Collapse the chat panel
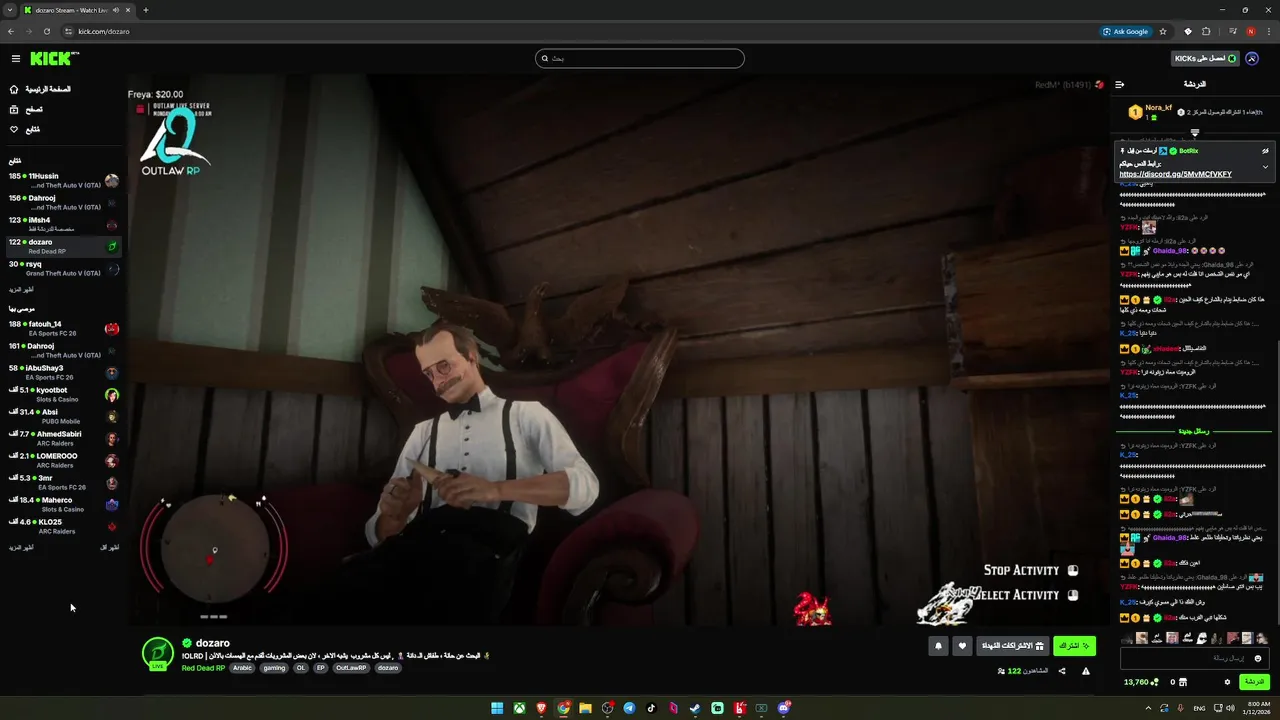This screenshot has height=720, width=1280. tap(1120, 84)
